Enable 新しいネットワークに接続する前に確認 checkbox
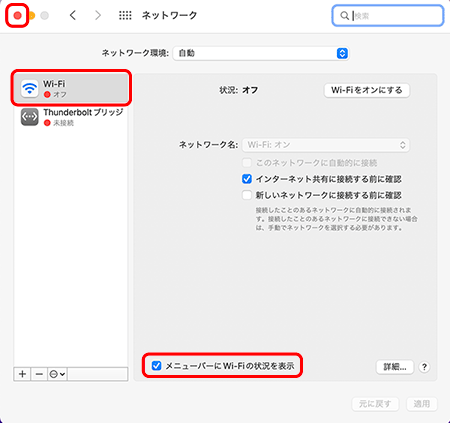 247,195
